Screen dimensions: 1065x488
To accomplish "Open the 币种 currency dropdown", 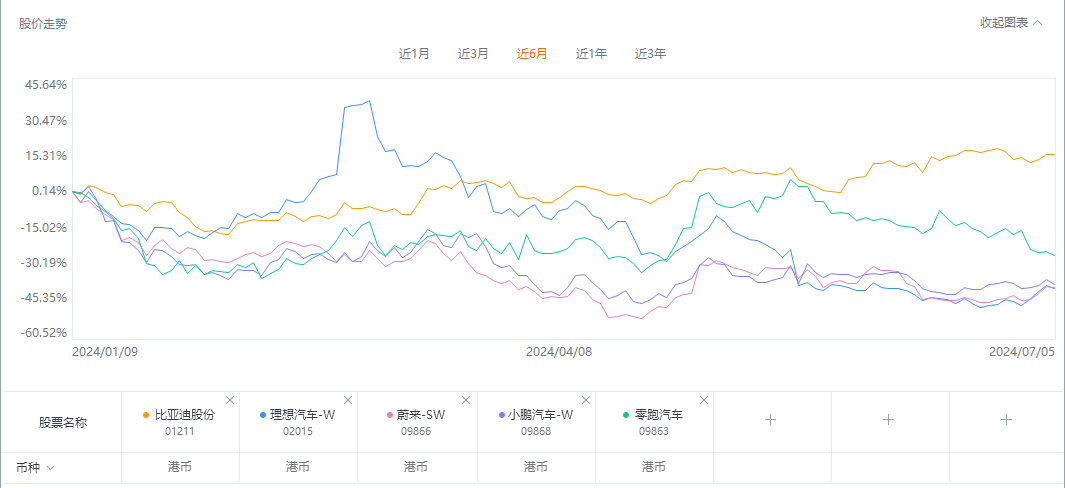I will click(x=35, y=467).
